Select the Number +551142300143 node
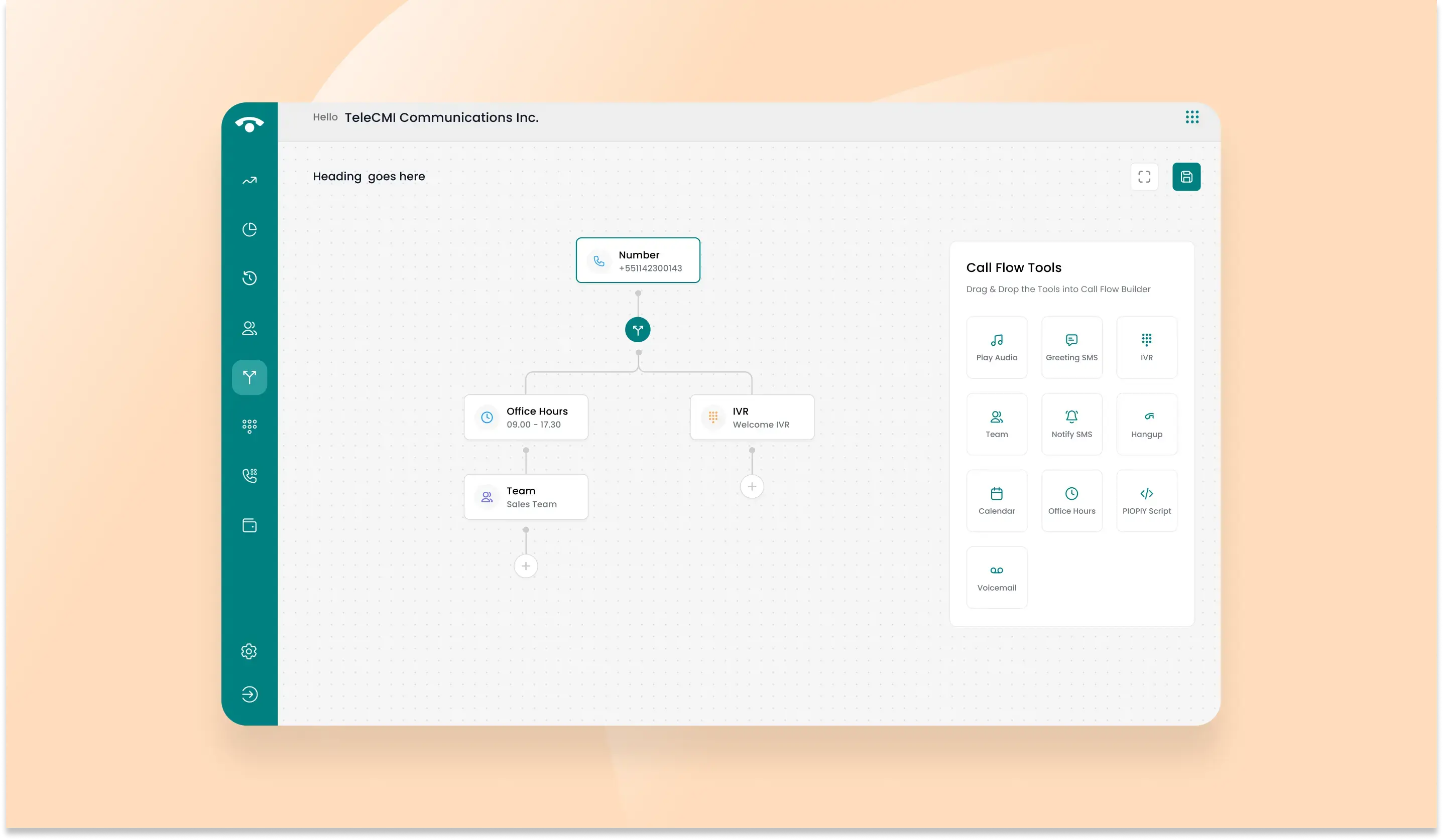Image resolution: width=1443 pixels, height=840 pixels. [x=638, y=260]
